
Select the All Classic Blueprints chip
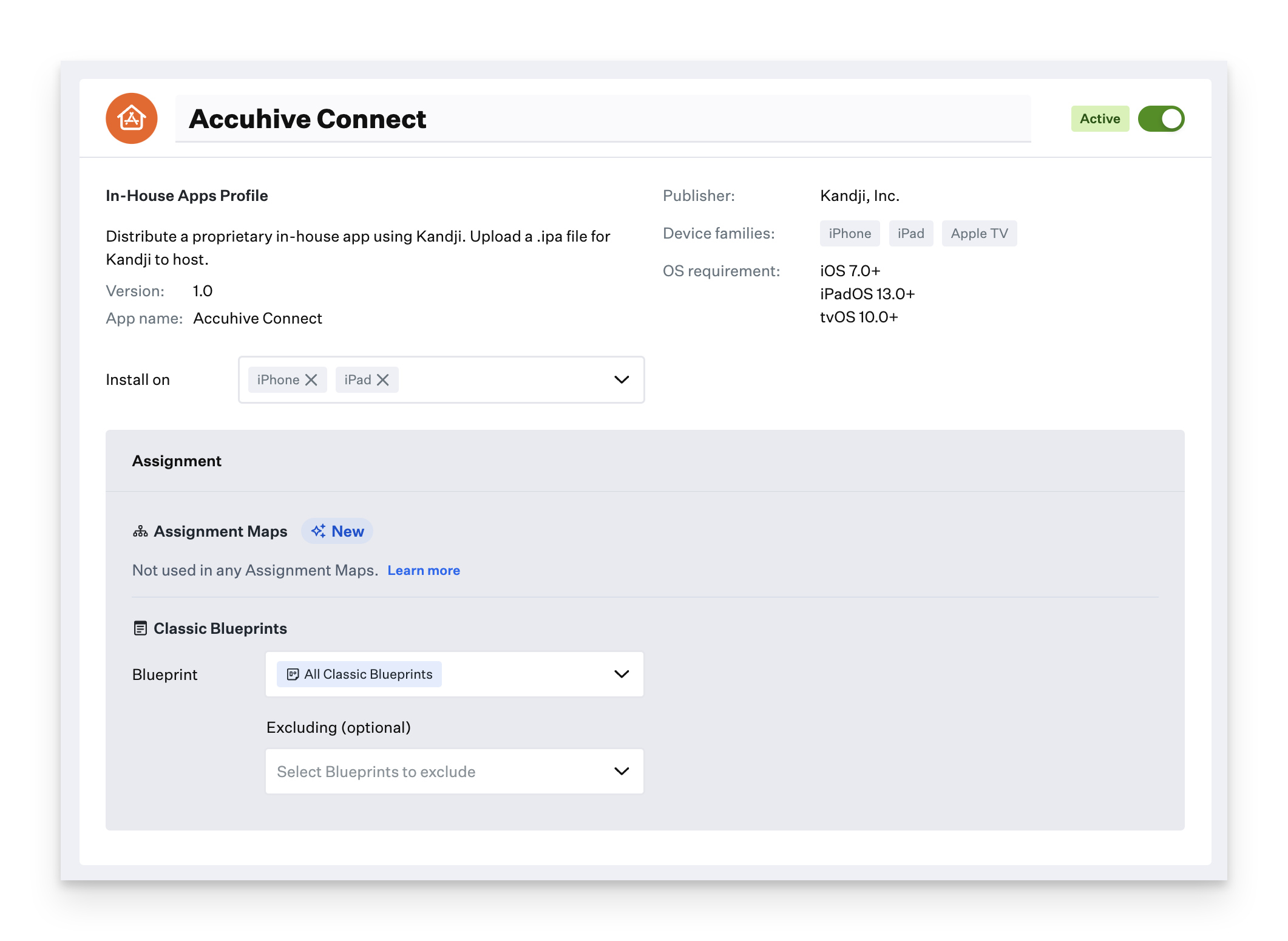pyautogui.click(x=368, y=674)
